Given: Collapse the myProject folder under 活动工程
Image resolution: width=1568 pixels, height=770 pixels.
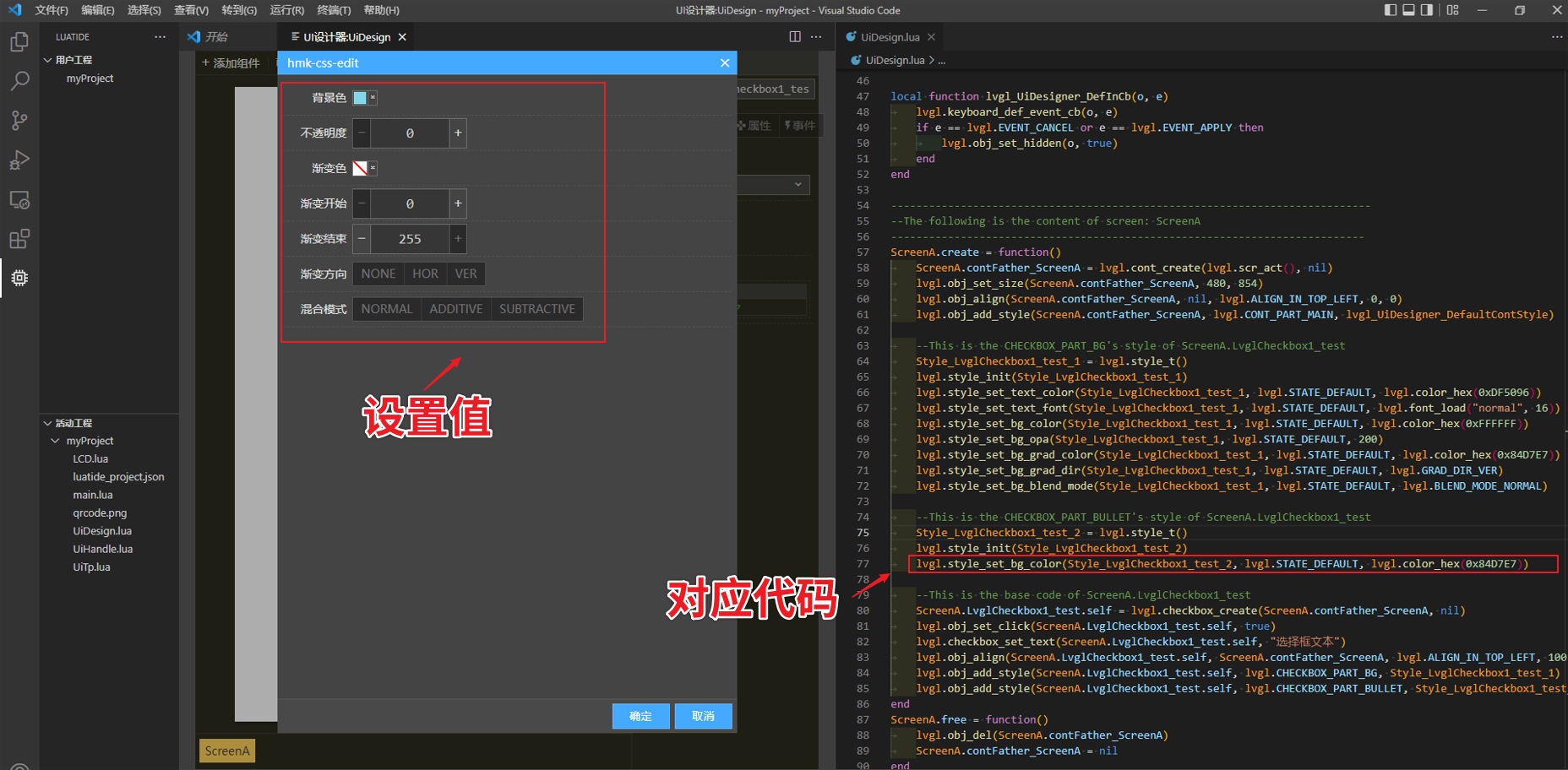Looking at the screenshot, I should 56,441.
